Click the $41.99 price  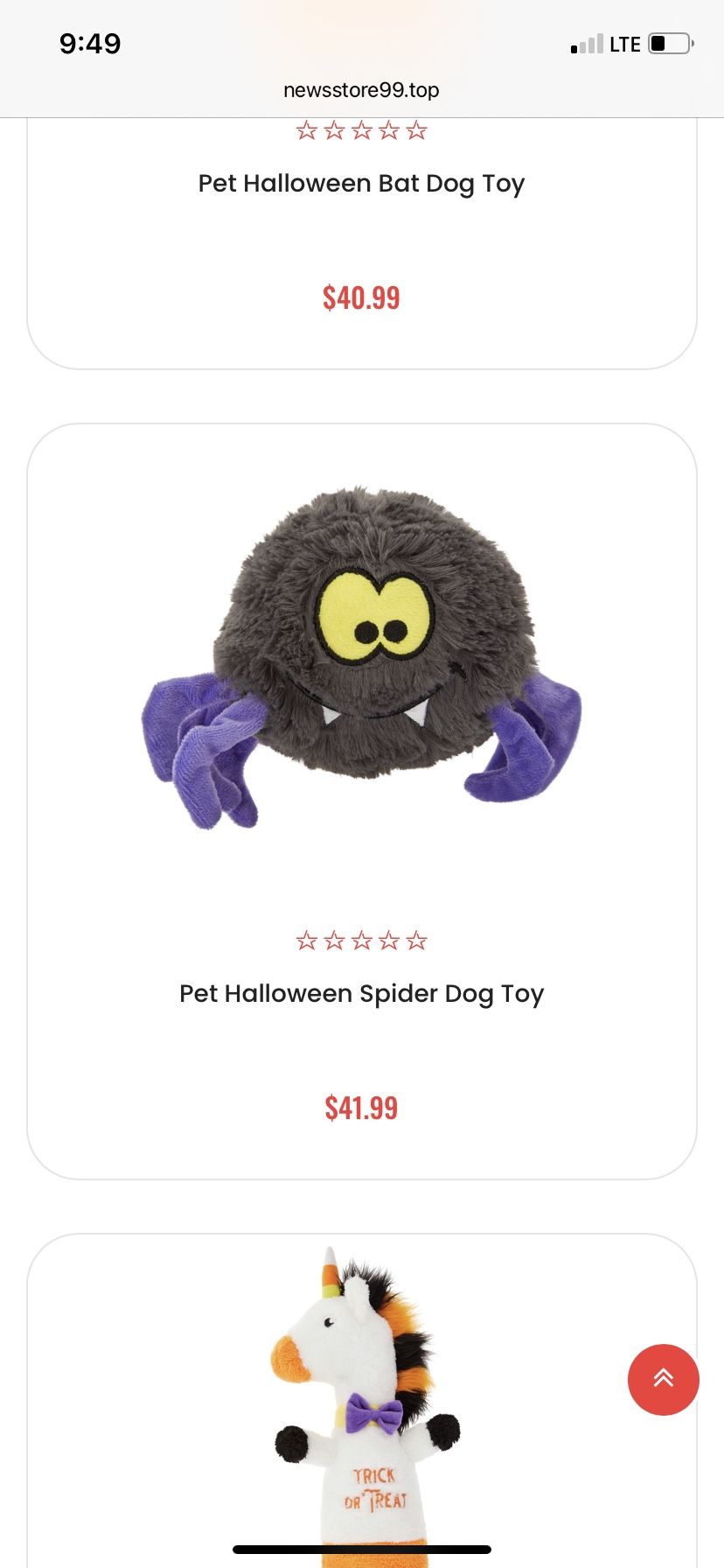[x=361, y=1108]
